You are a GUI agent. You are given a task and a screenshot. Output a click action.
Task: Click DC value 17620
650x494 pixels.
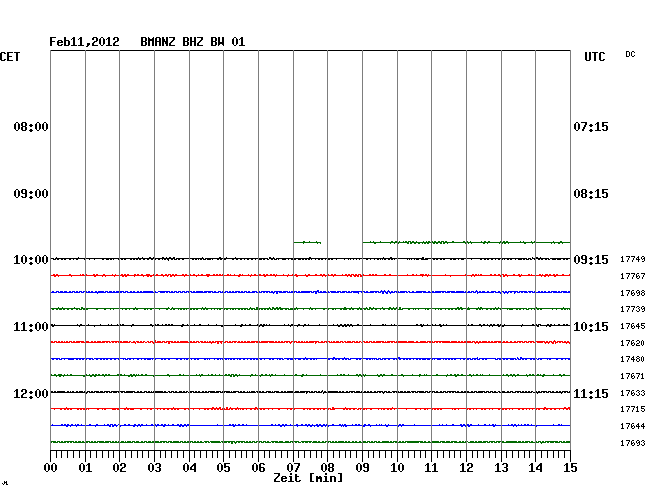click(x=633, y=344)
